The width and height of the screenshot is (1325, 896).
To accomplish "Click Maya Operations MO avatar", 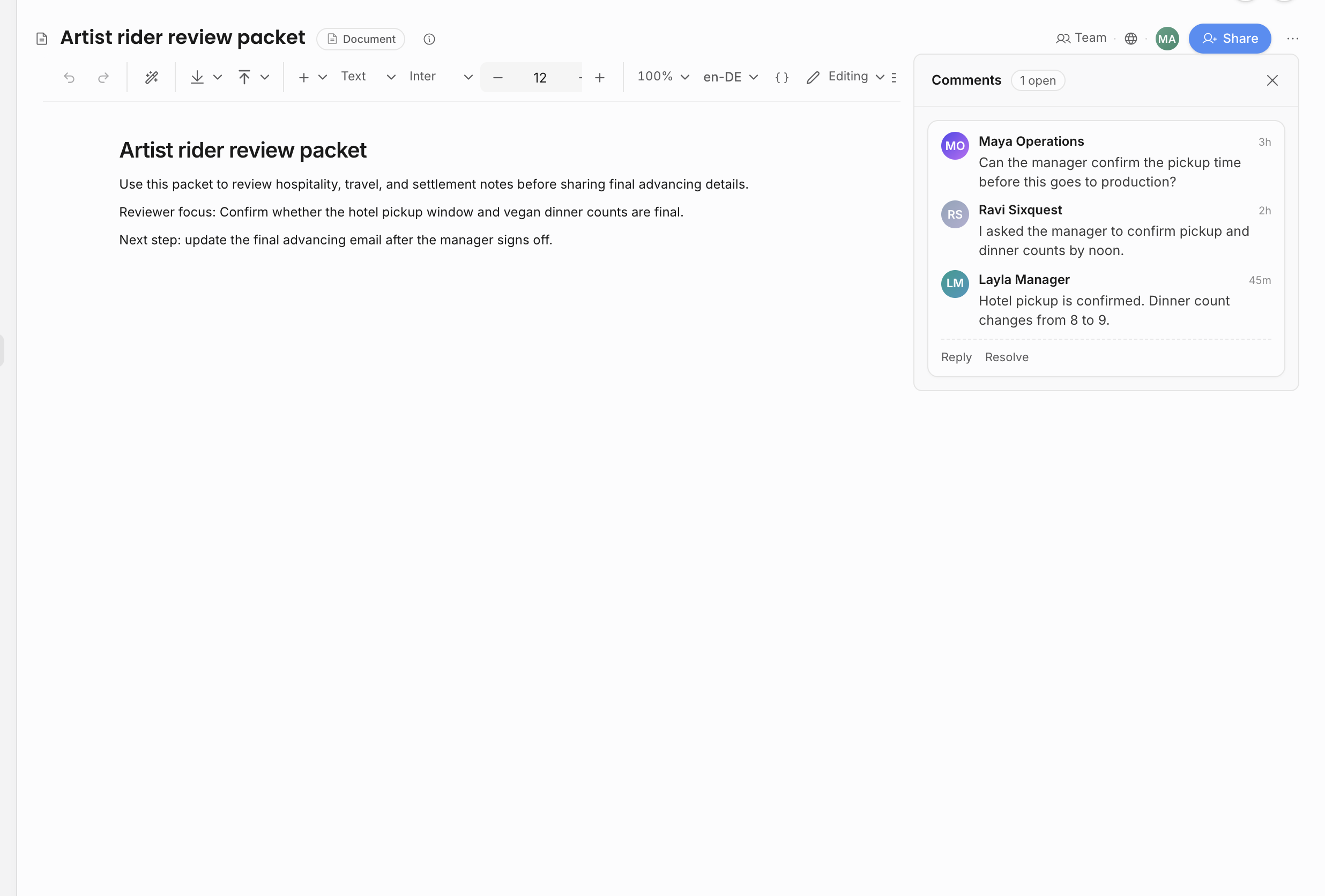I will click(x=955, y=146).
